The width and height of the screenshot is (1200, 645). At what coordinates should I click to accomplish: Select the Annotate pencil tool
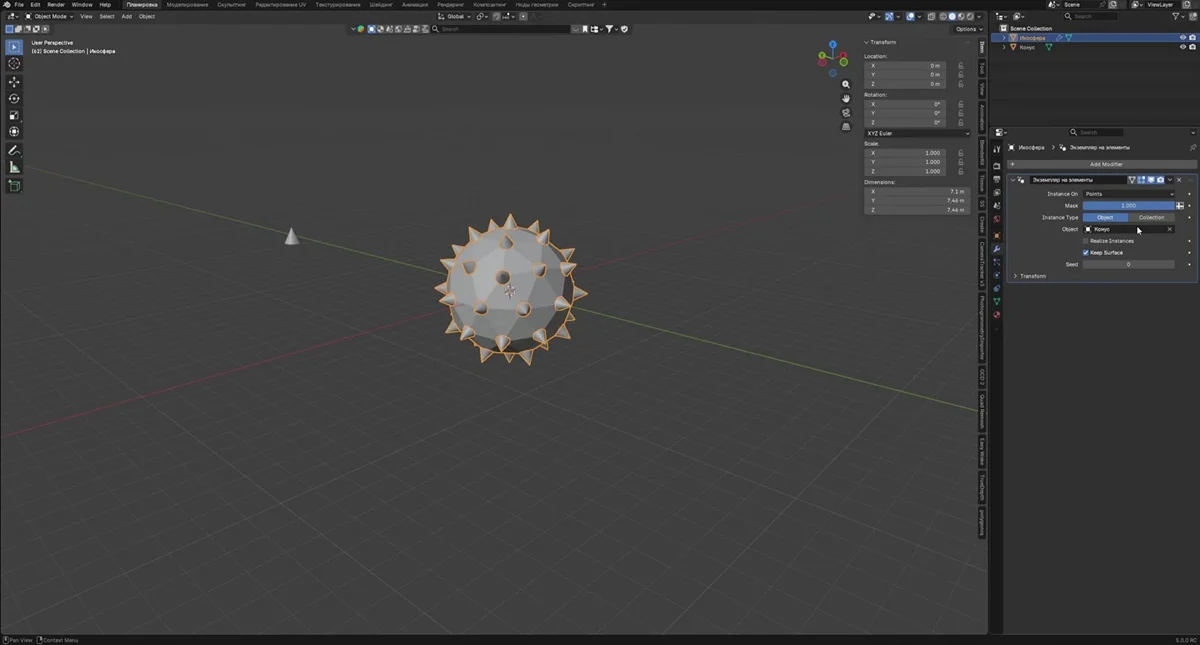click(14, 150)
